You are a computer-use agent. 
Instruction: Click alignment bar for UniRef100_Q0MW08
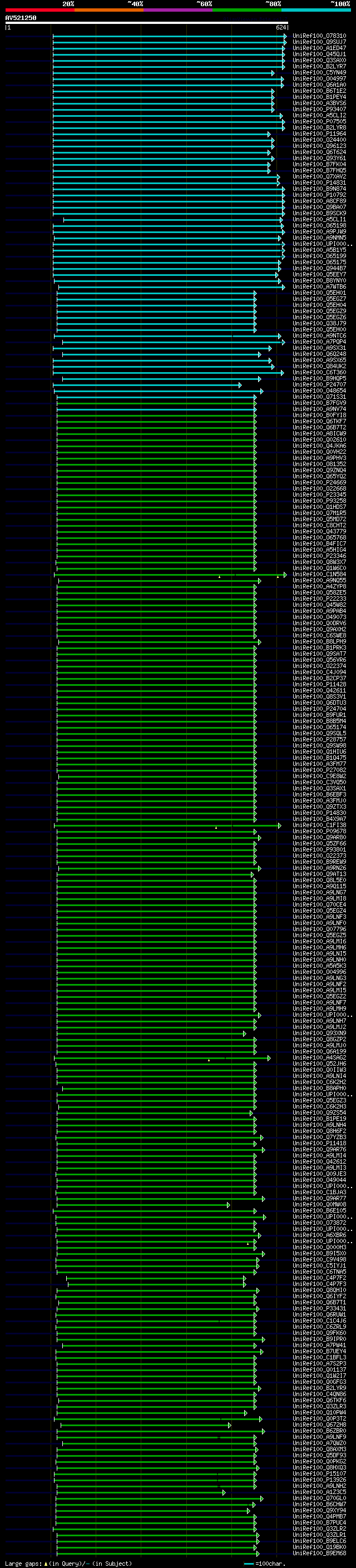[x=144, y=1205]
